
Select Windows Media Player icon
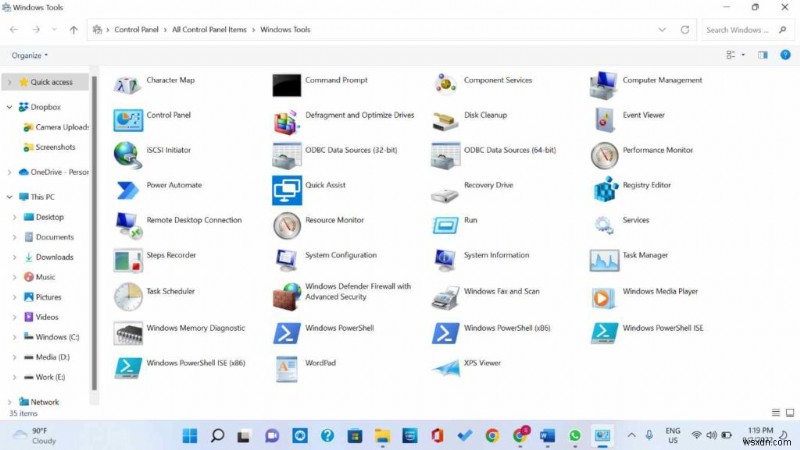[604, 298]
